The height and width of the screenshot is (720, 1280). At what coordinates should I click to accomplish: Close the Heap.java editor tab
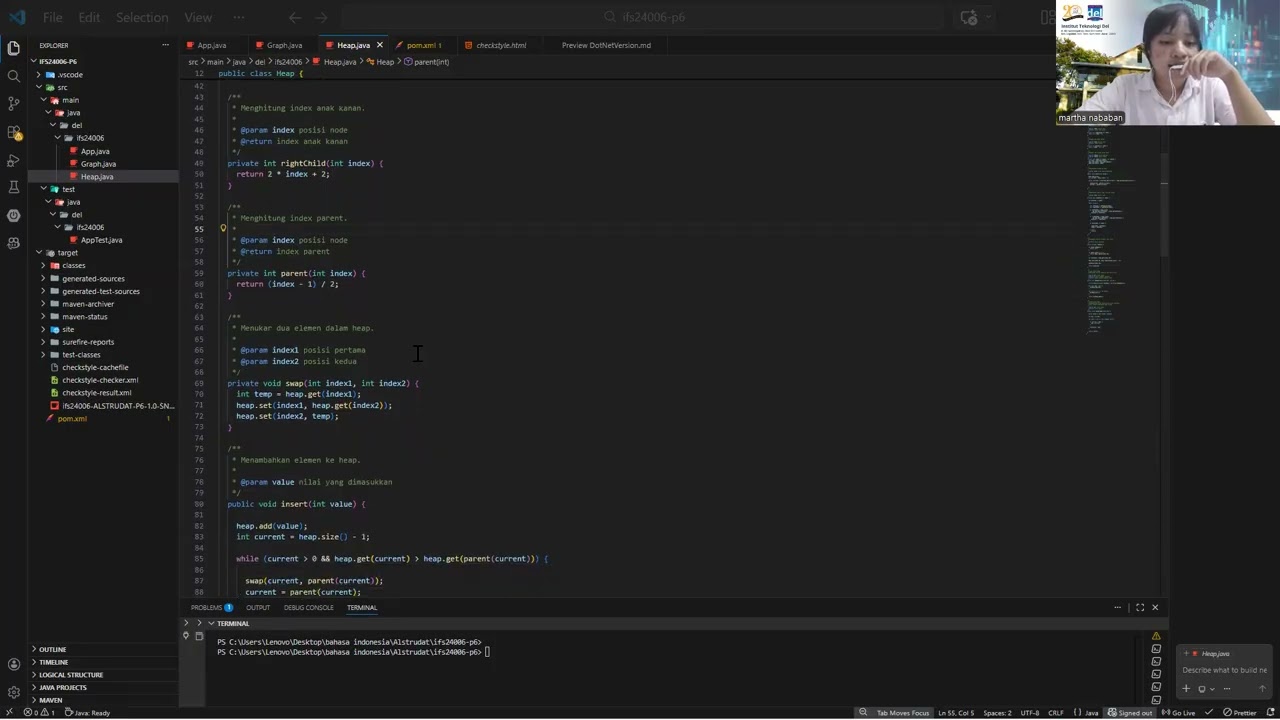pyautogui.click(x=380, y=45)
